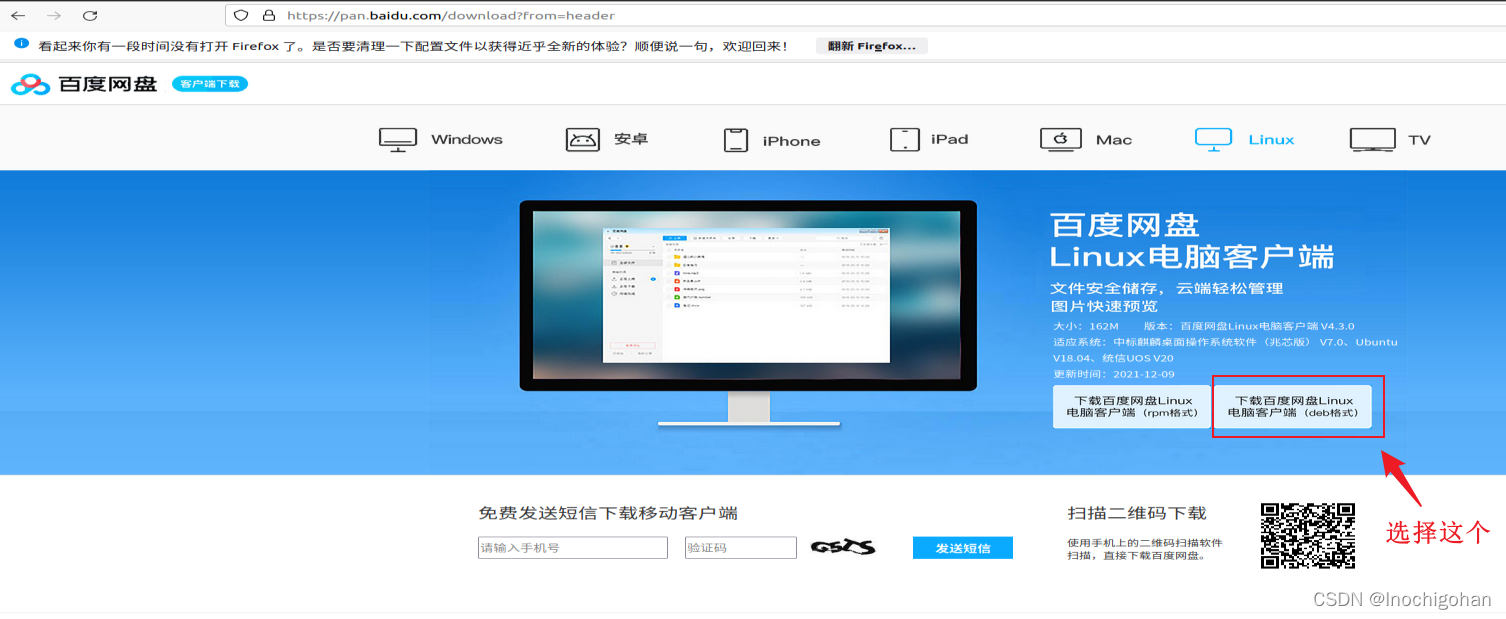Click the 客户端下载 badge
1506x619 pixels.
coord(210,84)
